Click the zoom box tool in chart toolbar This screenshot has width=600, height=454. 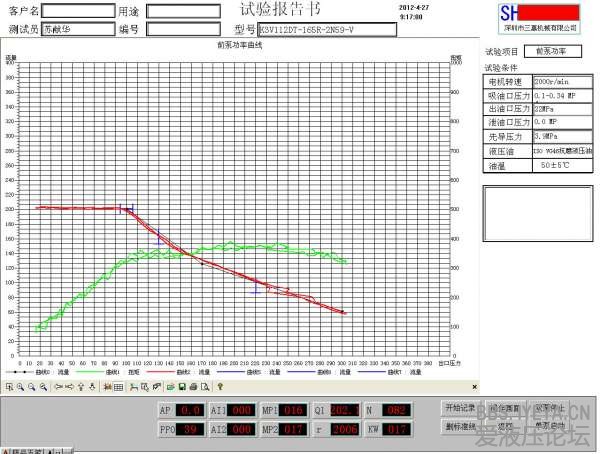[10, 386]
